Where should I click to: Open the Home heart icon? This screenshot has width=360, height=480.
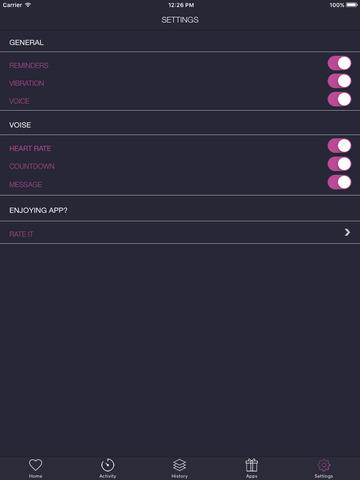(x=35, y=465)
